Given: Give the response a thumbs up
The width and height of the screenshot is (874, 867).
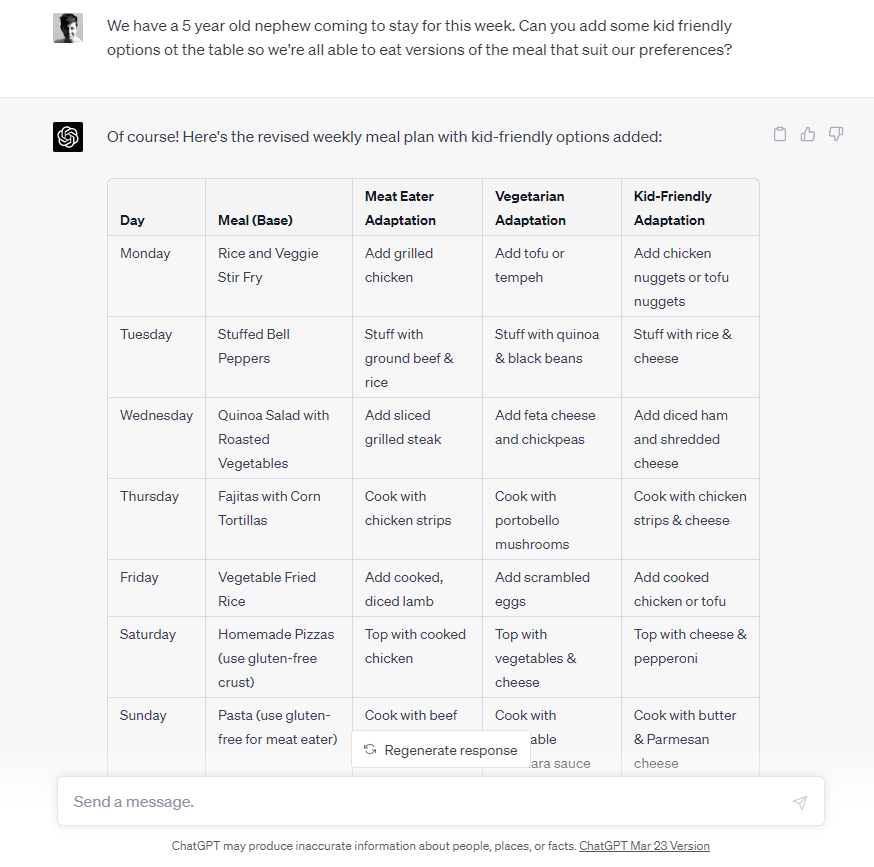Looking at the screenshot, I should click(x=808, y=134).
